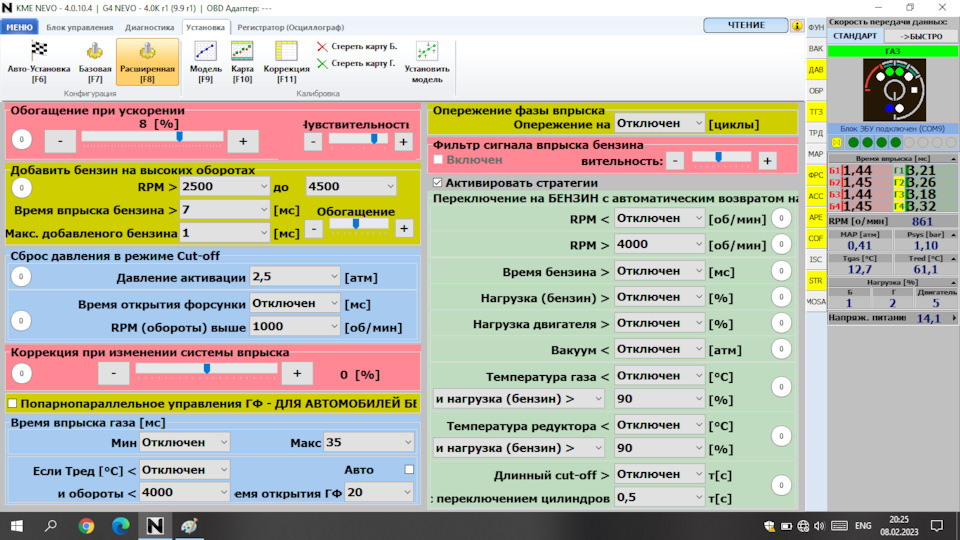Image resolution: width=960 pixels, height=540 pixels.
Task: Open Google Chrome from taskbar
Action: point(86,526)
